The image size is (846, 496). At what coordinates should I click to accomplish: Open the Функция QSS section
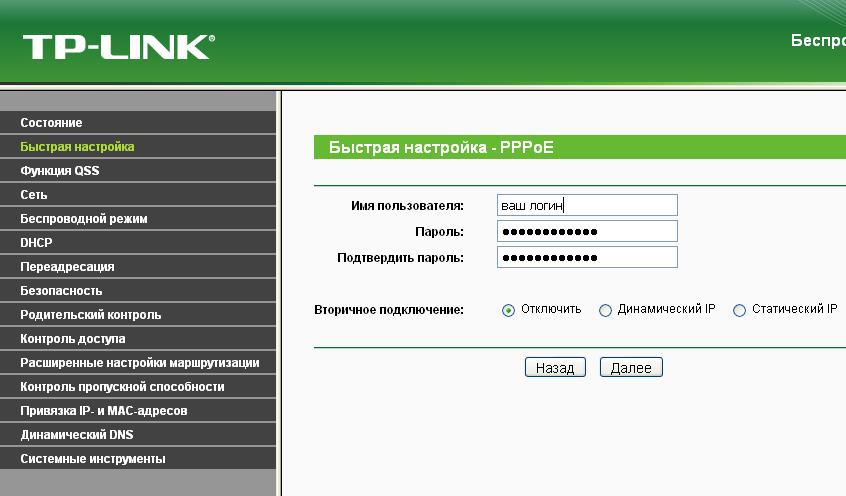138,171
